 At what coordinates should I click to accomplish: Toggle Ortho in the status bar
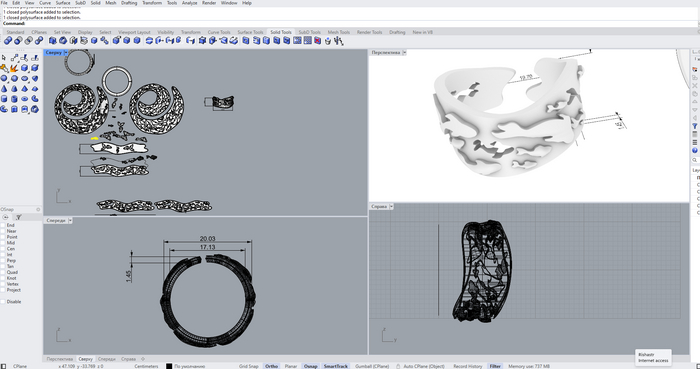pos(271,366)
